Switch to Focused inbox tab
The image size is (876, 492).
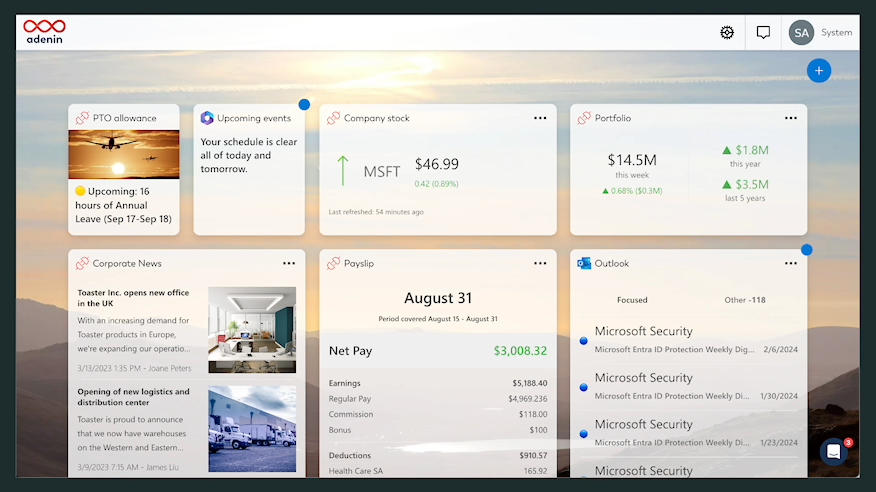[632, 300]
